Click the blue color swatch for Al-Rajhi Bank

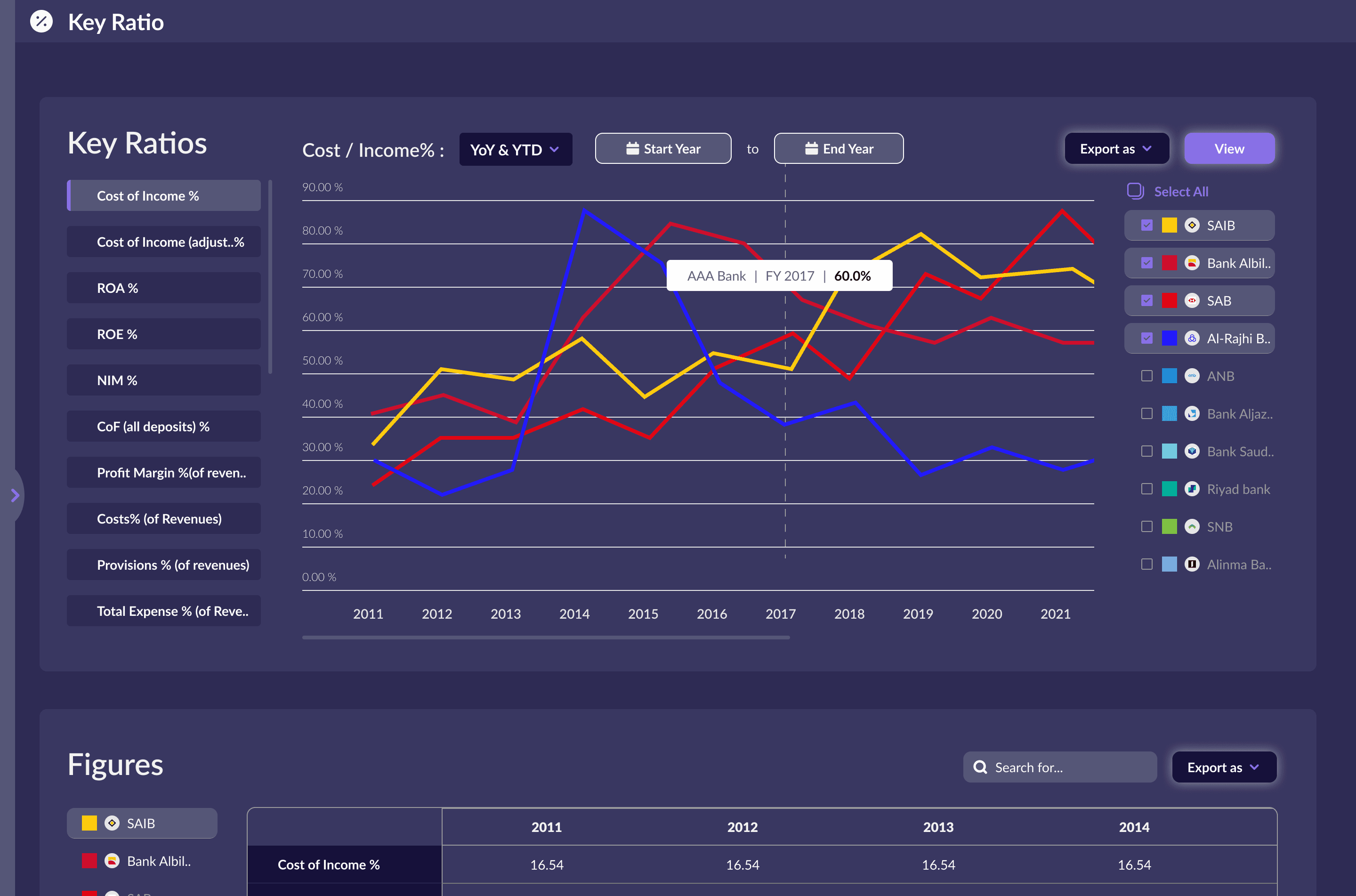click(x=1169, y=338)
